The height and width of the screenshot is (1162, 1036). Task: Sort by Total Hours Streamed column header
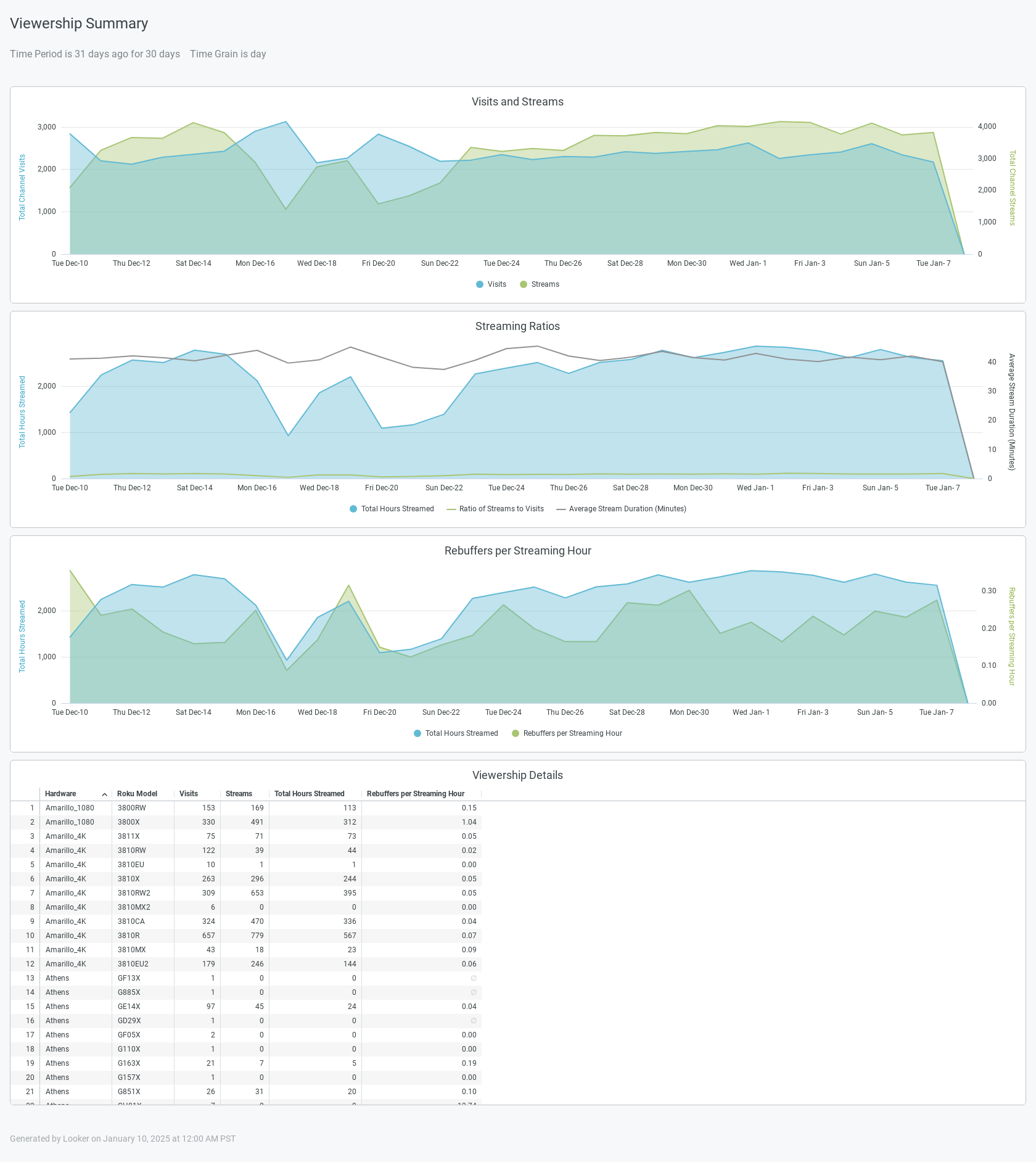coord(309,794)
